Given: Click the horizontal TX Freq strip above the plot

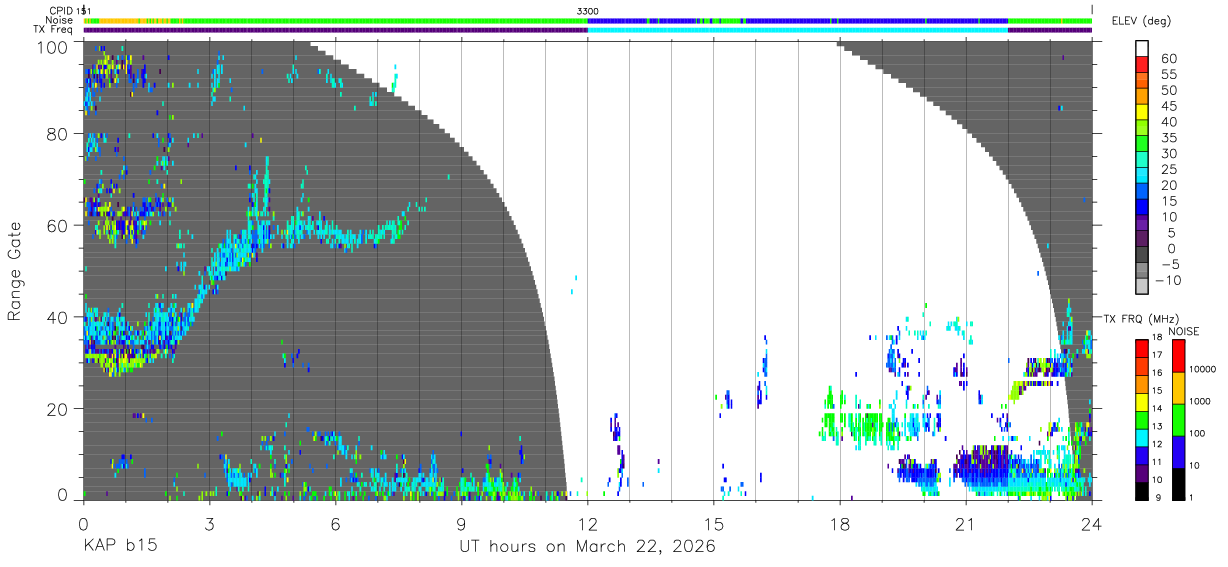Looking at the screenshot, I should pyautogui.click(x=588, y=30).
